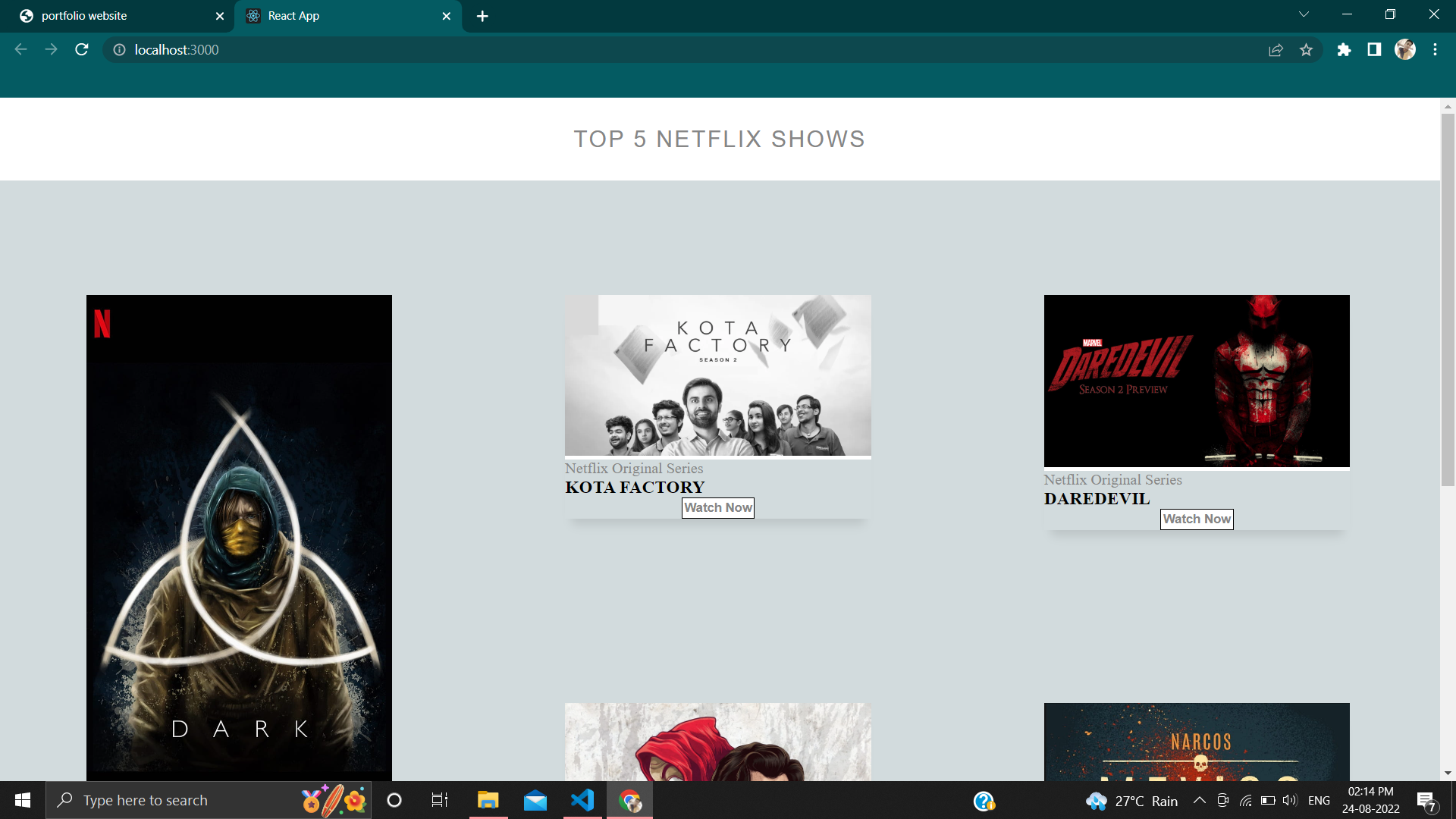Select the Narcos poster image
1456x819 pixels.
point(1197,742)
